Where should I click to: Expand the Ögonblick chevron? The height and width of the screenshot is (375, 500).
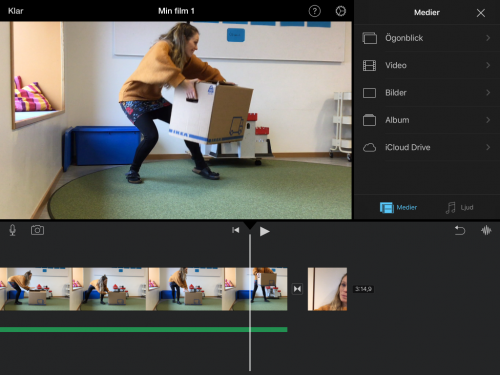coord(488,38)
